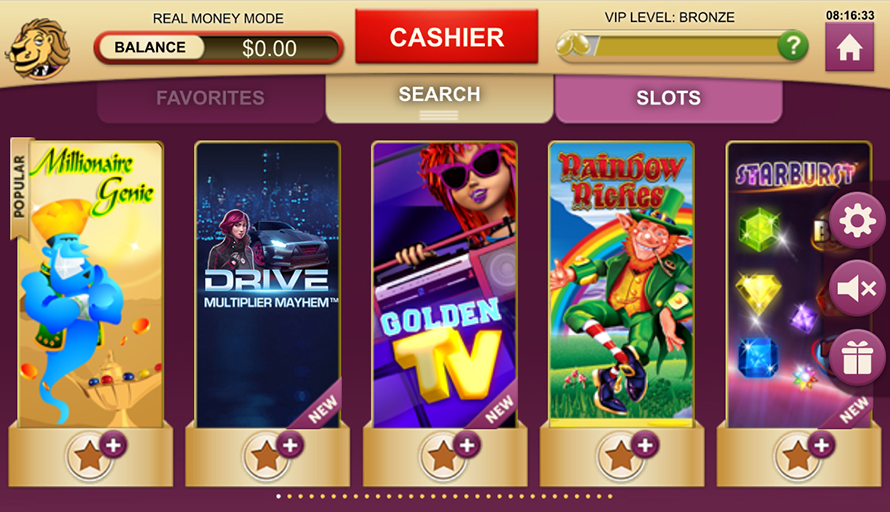The height and width of the screenshot is (512, 890).
Task: Open the home icon button
Action: point(849,47)
